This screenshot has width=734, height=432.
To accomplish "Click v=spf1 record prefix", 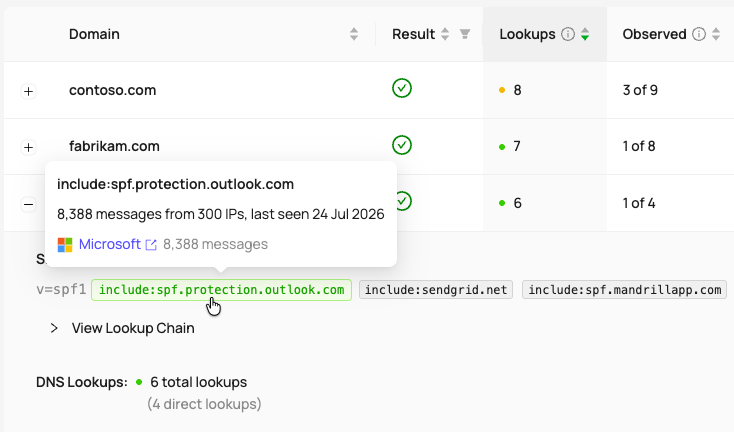I will [61, 290].
